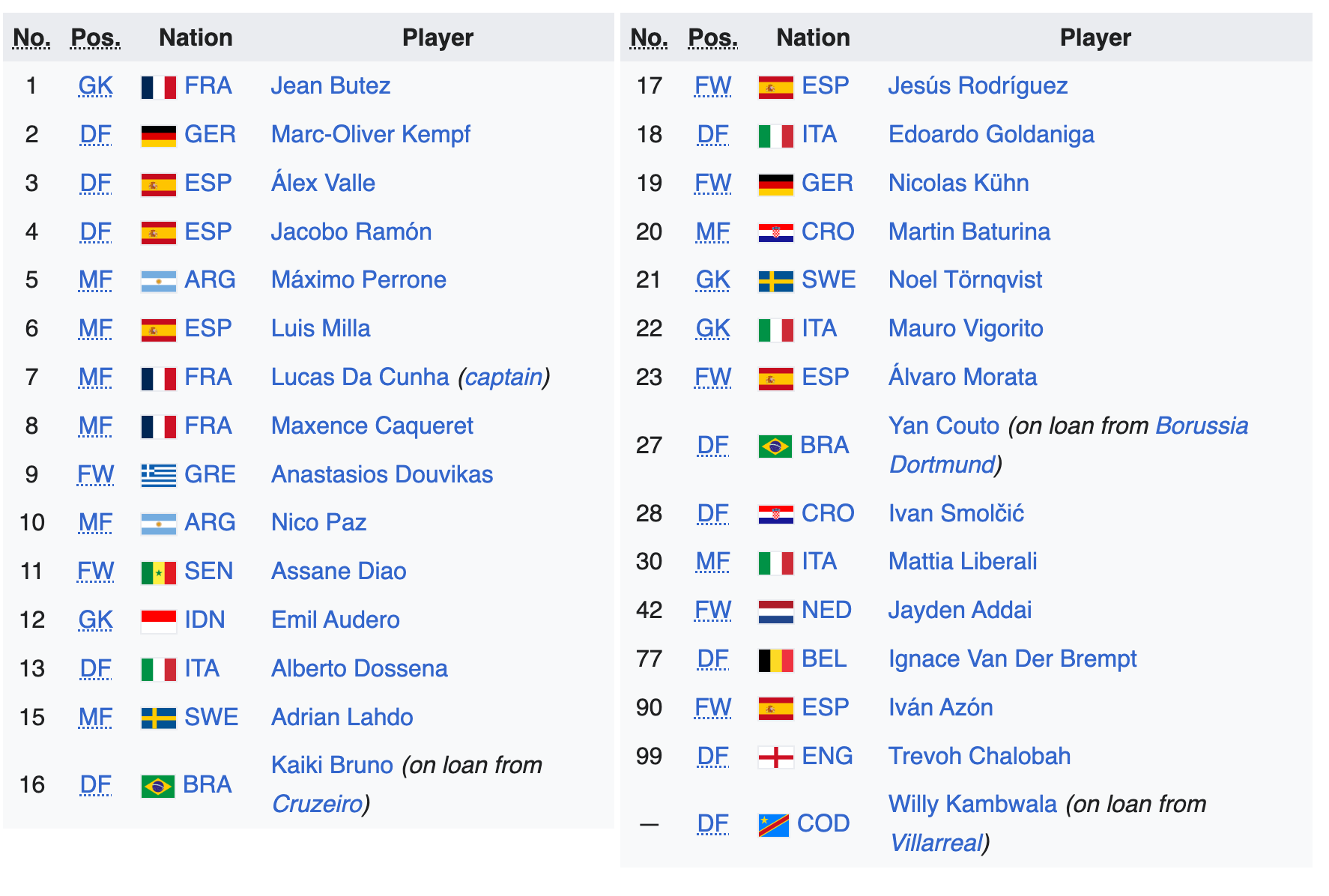Open Álvaro Morata's player page
The height and width of the screenshot is (896, 1329).
click(963, 377)
